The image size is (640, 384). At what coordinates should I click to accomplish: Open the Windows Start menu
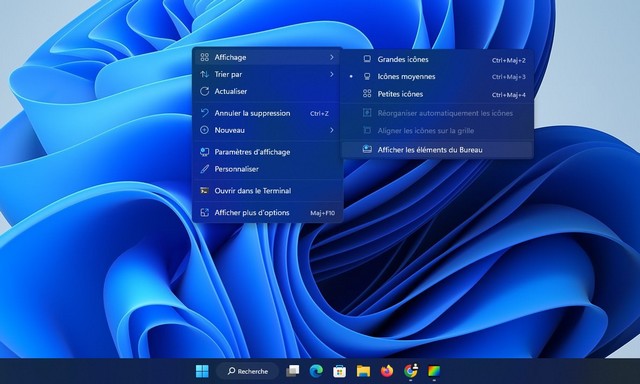202,371
